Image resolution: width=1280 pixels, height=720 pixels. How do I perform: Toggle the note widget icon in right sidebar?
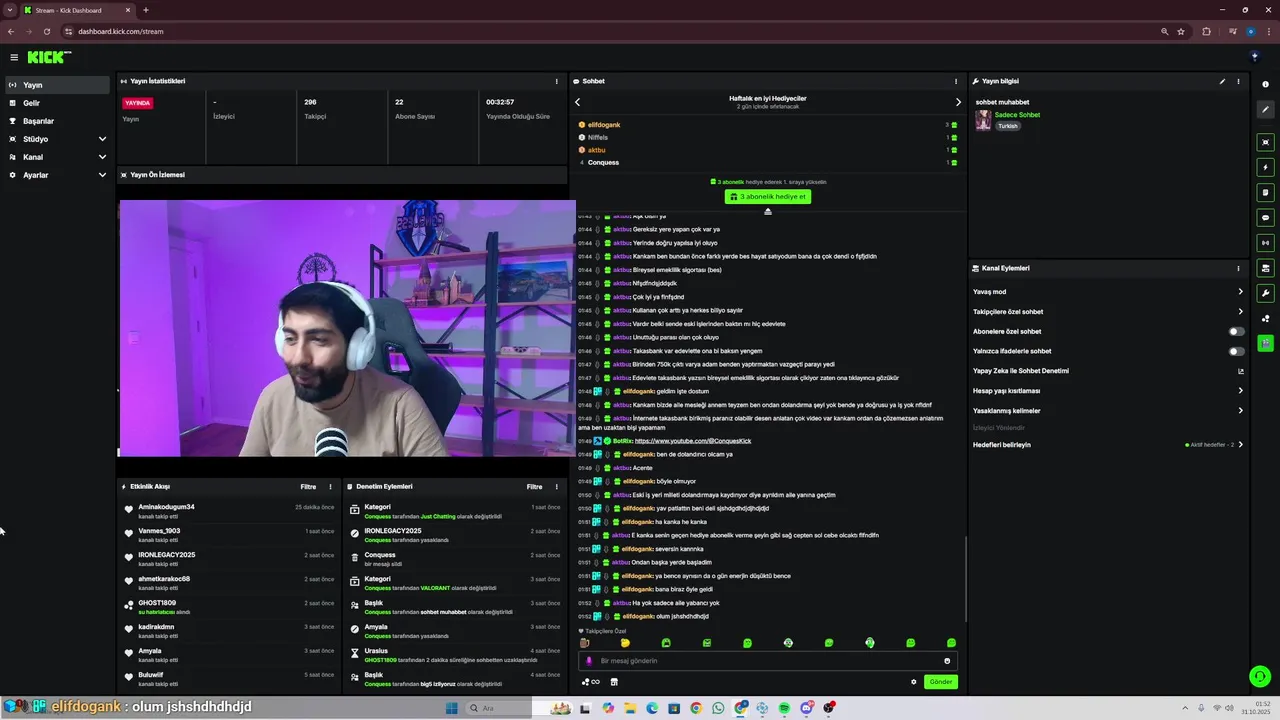[x=1266, y=192]
